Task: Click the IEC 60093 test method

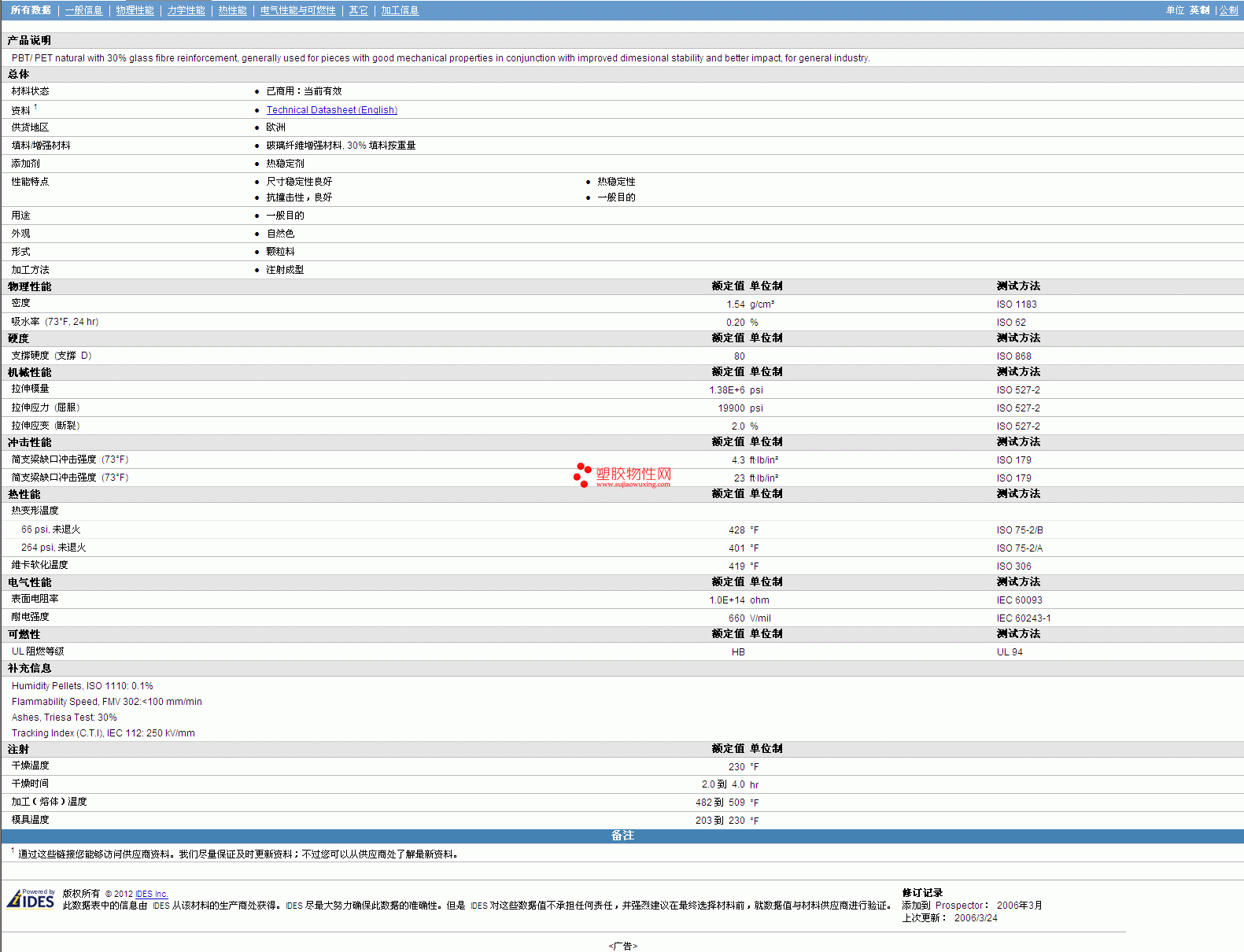Action: (1019, 600)
